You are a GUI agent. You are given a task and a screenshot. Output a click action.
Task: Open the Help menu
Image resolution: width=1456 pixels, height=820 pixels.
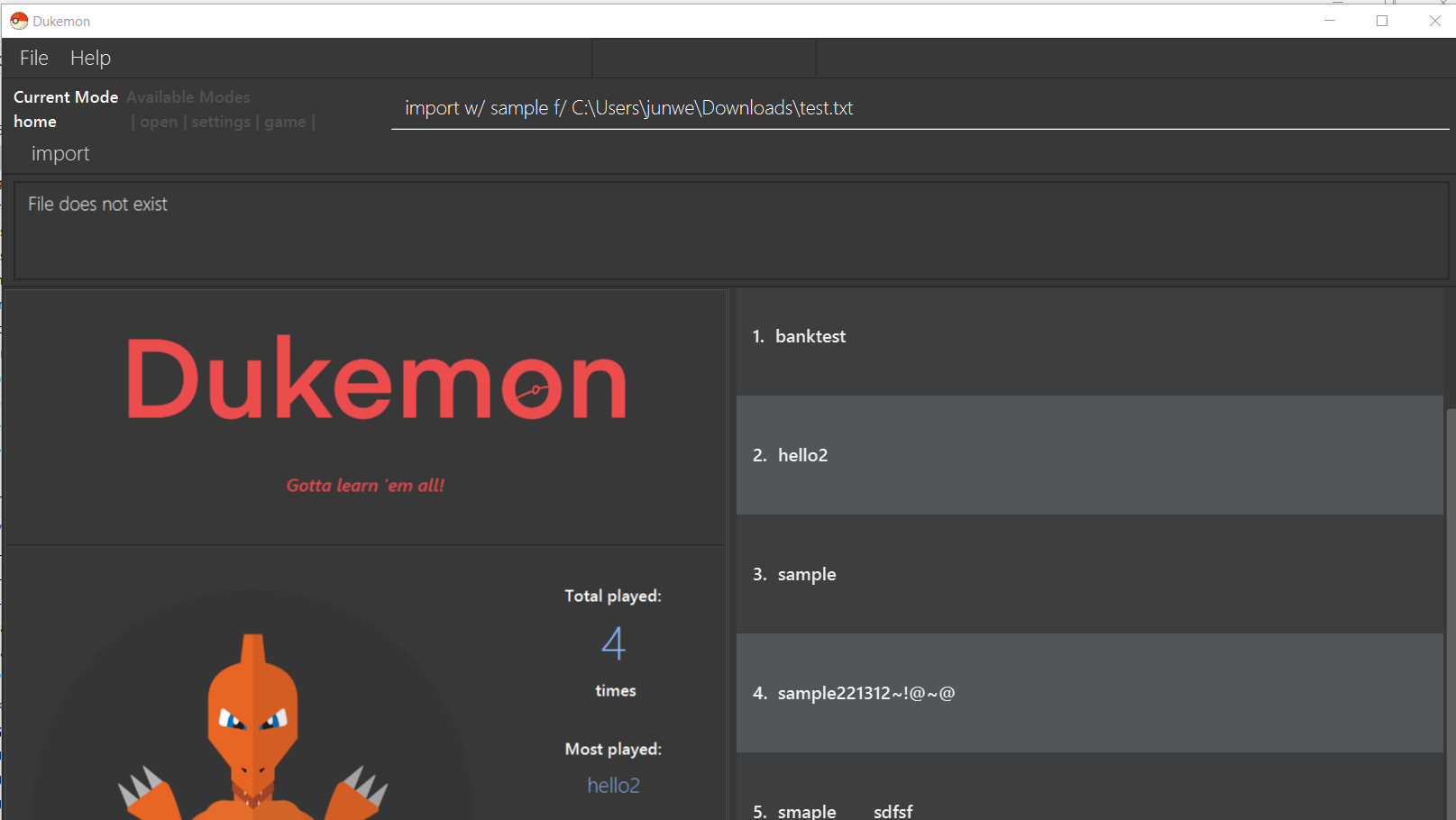click(x=90, y=58)
